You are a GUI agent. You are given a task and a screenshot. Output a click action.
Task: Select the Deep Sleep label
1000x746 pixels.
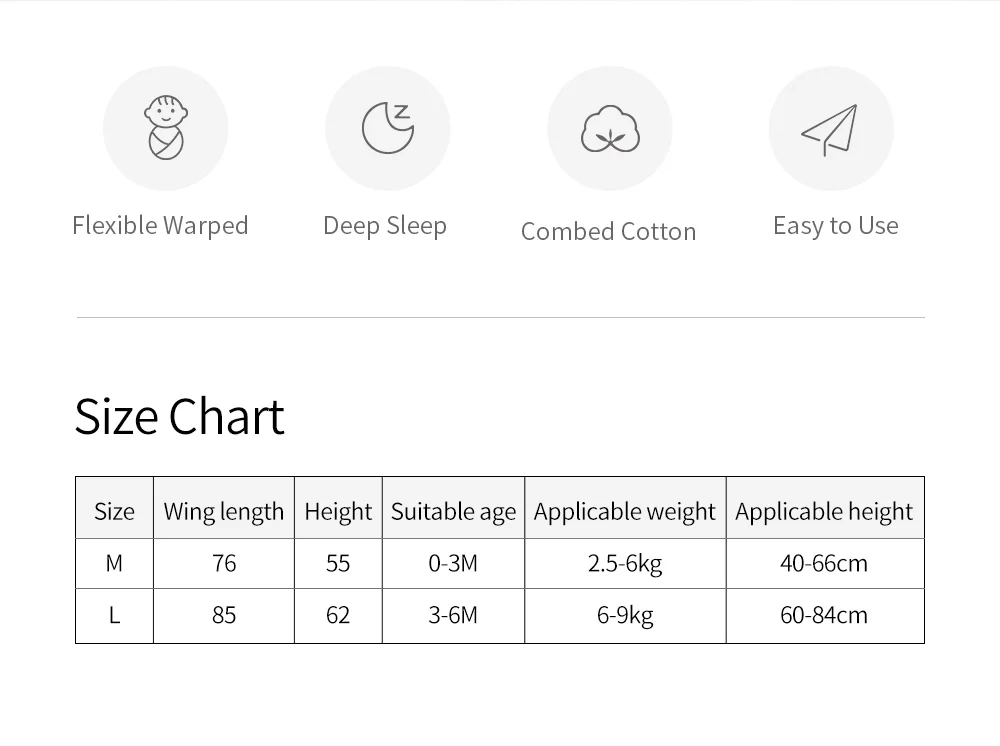pyautogui.click(x=385, y=226)
